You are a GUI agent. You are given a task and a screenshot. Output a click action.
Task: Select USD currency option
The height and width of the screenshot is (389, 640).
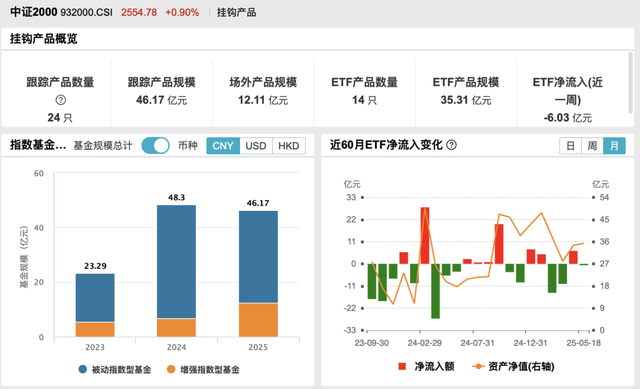(x=256, y=146)
